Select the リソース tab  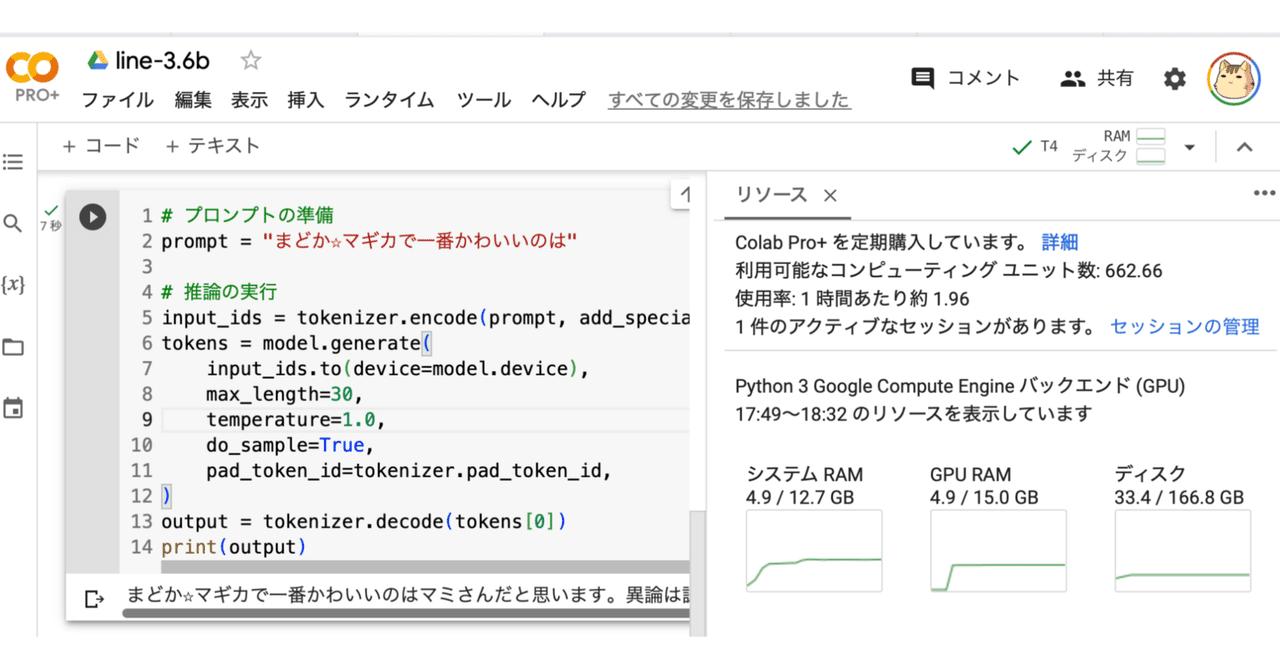tap(771, 195)
